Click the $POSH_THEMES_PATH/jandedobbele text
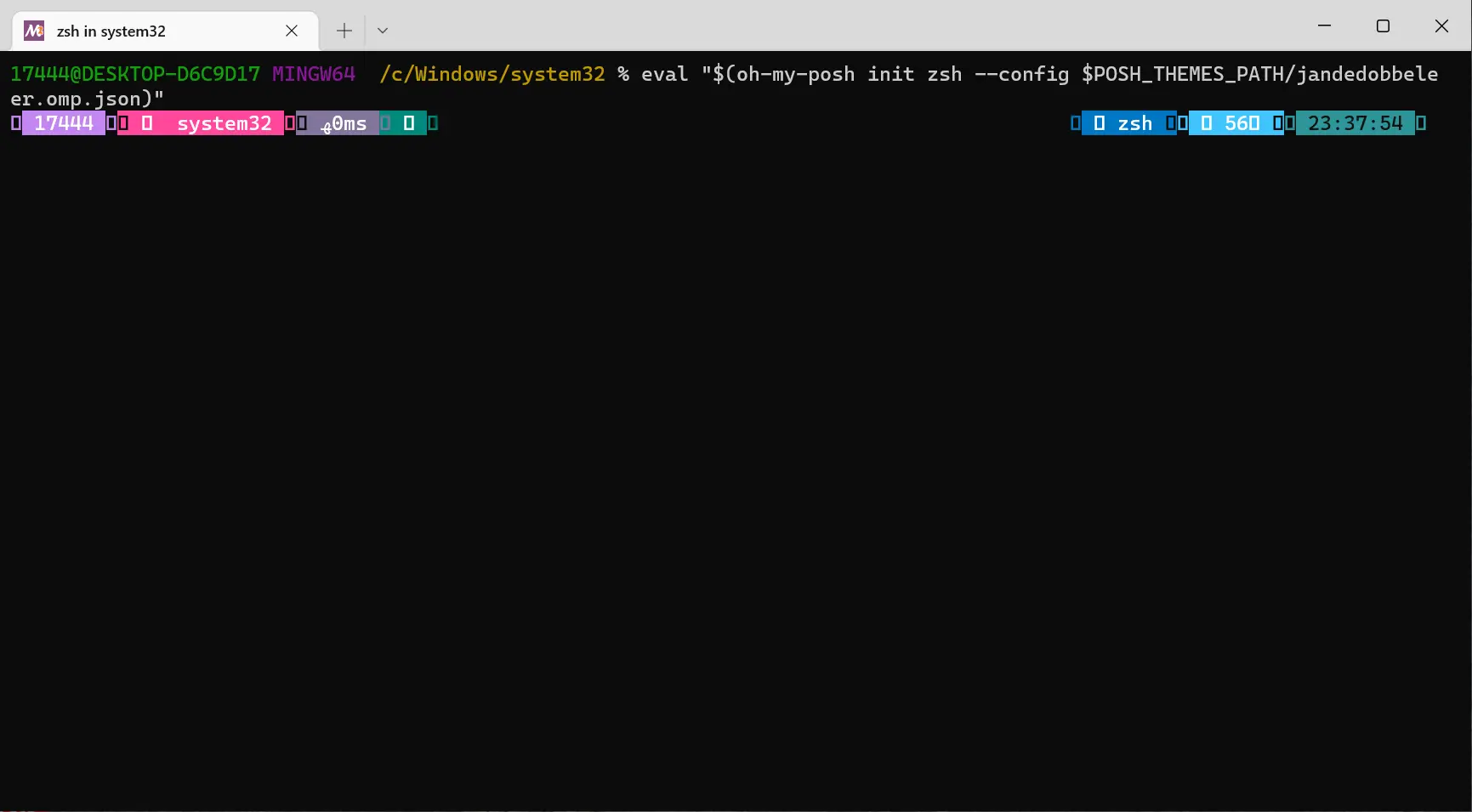This screenshot has height=812, width=1472. point(1260,74)
